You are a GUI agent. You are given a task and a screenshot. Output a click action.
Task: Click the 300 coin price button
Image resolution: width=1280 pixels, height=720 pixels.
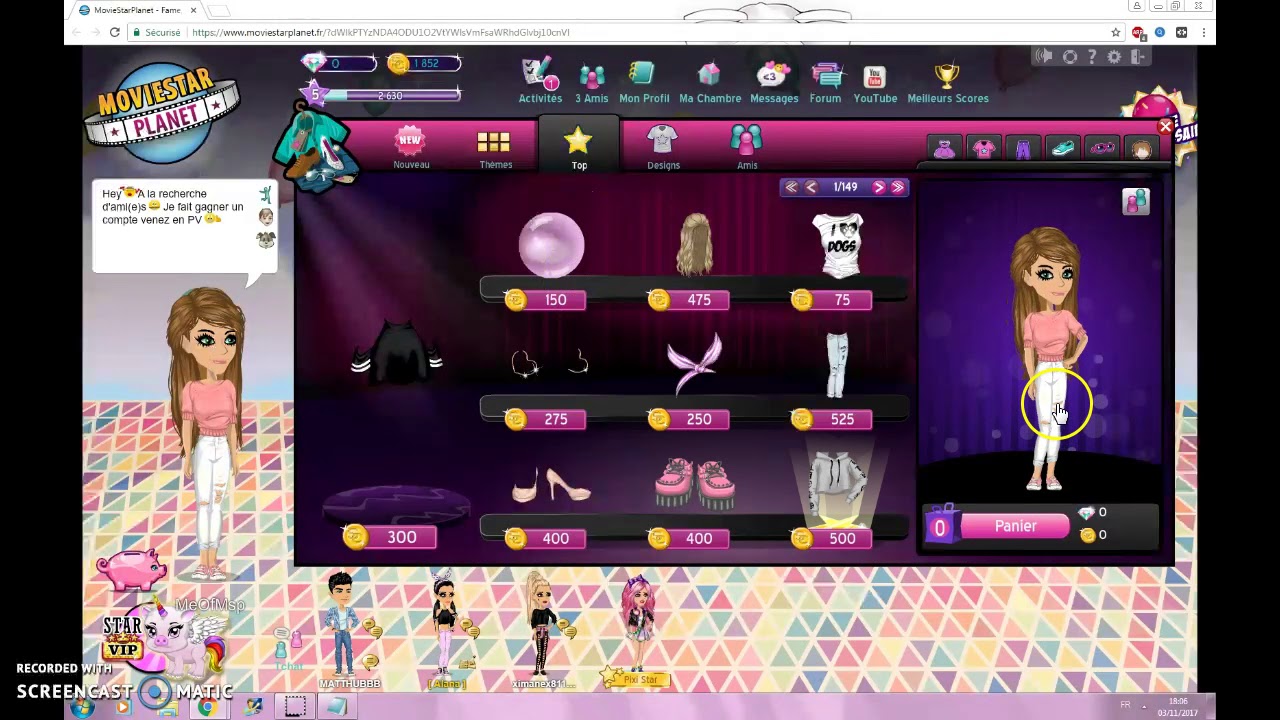click(391, 538)
